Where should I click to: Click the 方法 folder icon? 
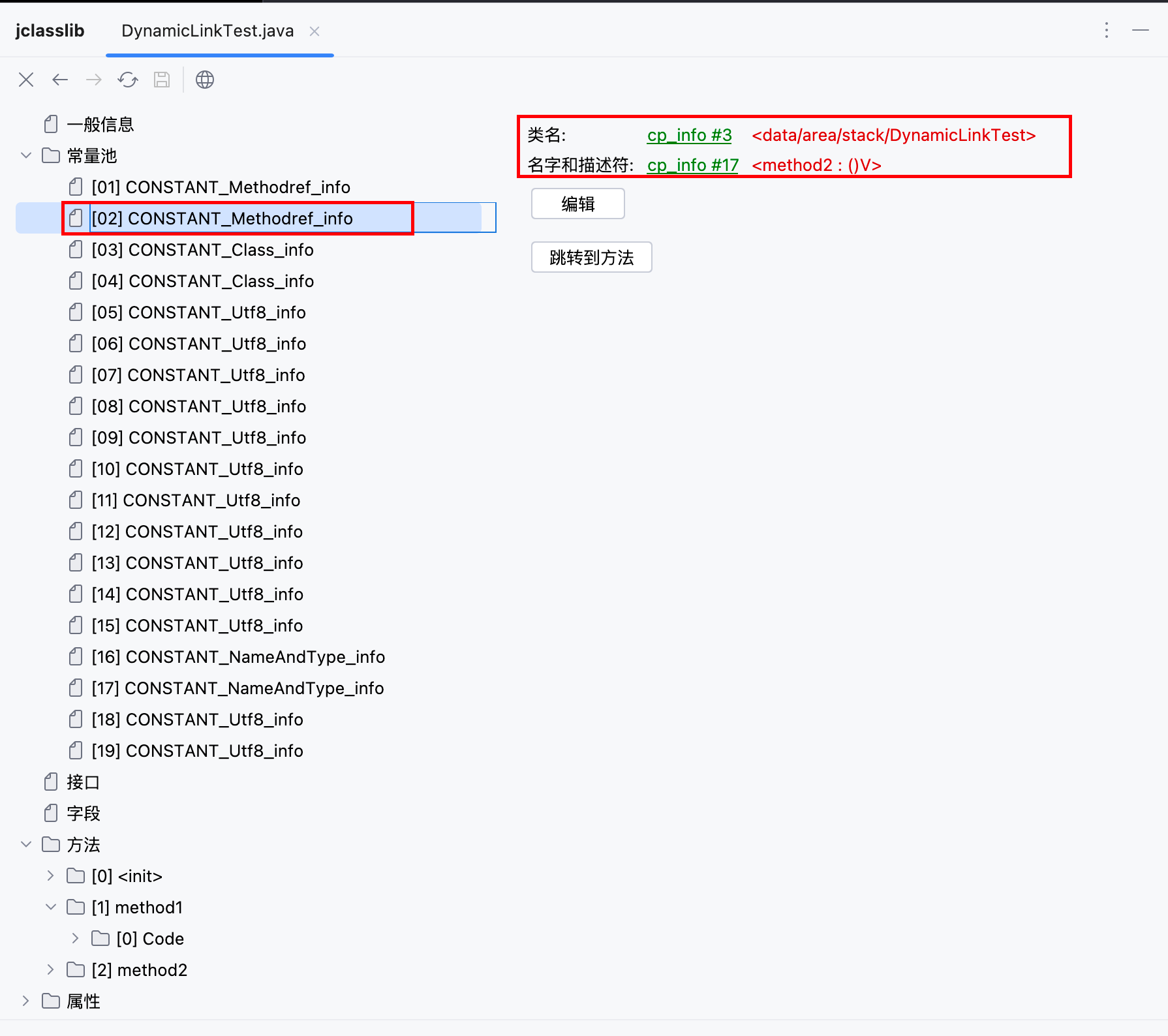click(51, 844)
